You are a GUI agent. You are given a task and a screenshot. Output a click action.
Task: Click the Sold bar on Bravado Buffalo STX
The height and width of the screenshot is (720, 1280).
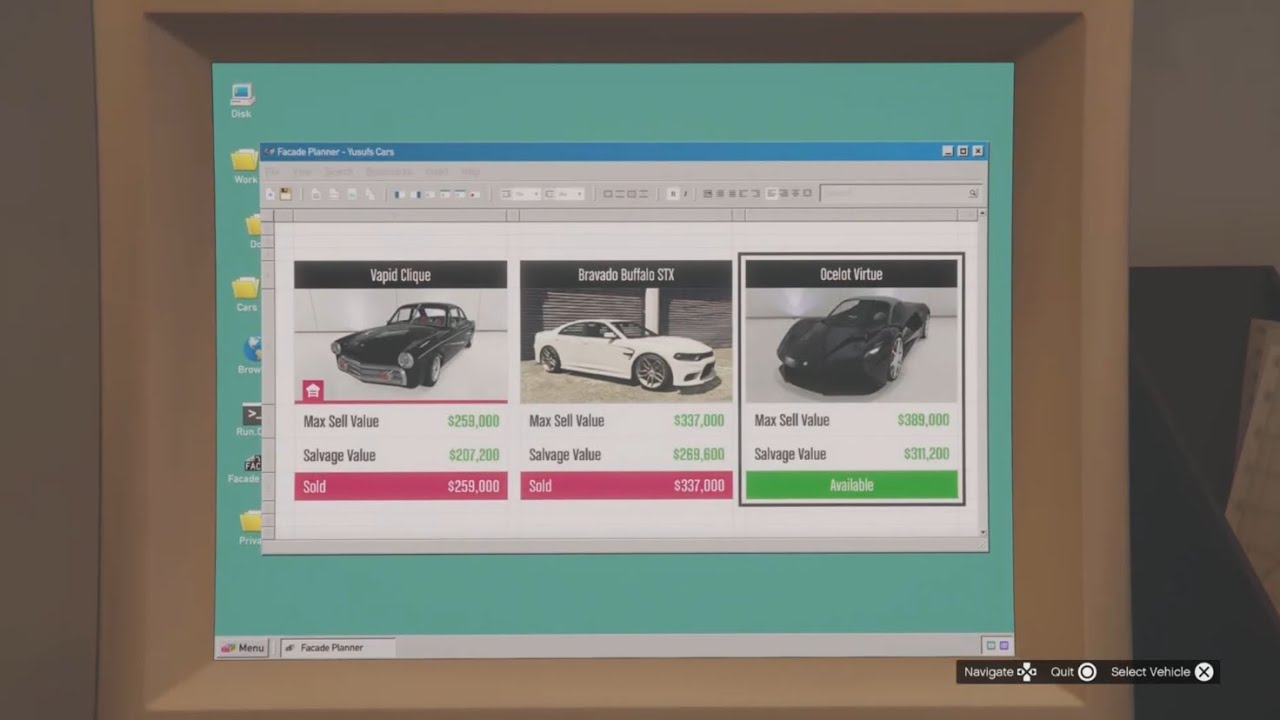(x=626, y=486)
